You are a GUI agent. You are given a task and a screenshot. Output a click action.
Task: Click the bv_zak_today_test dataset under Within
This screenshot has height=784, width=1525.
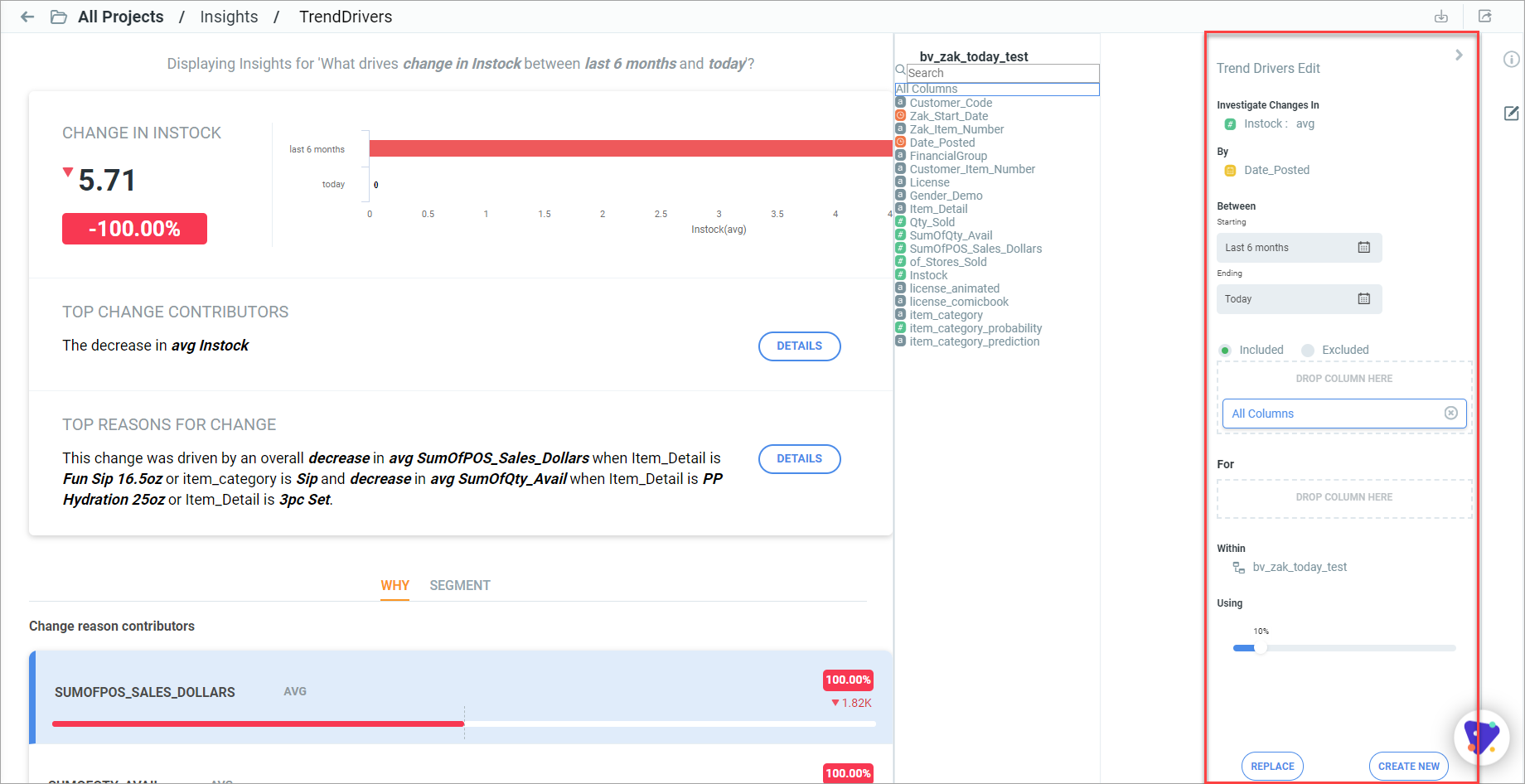(x=1300, y=568)
